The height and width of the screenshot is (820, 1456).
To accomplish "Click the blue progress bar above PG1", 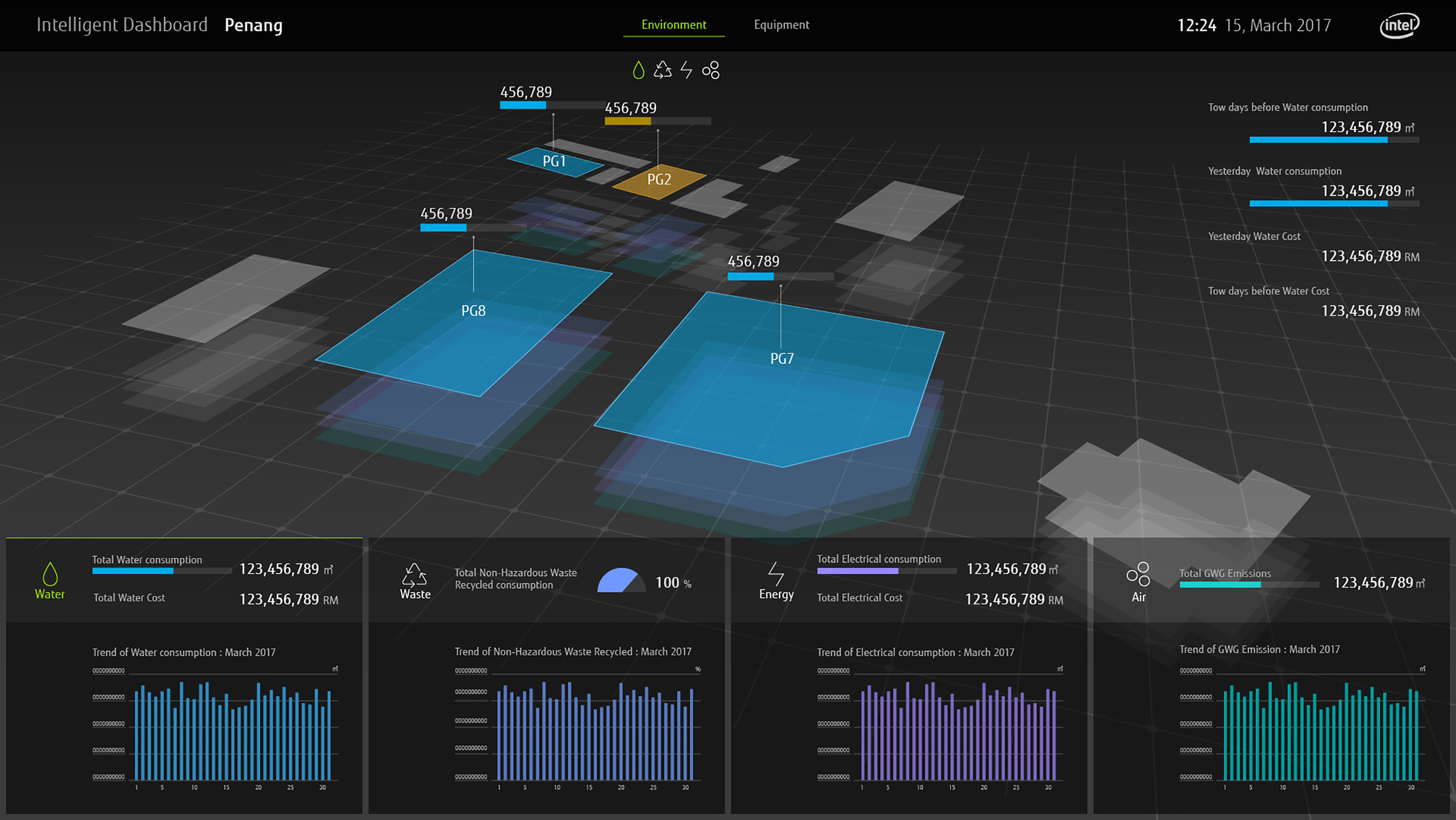I will [554, 105].
